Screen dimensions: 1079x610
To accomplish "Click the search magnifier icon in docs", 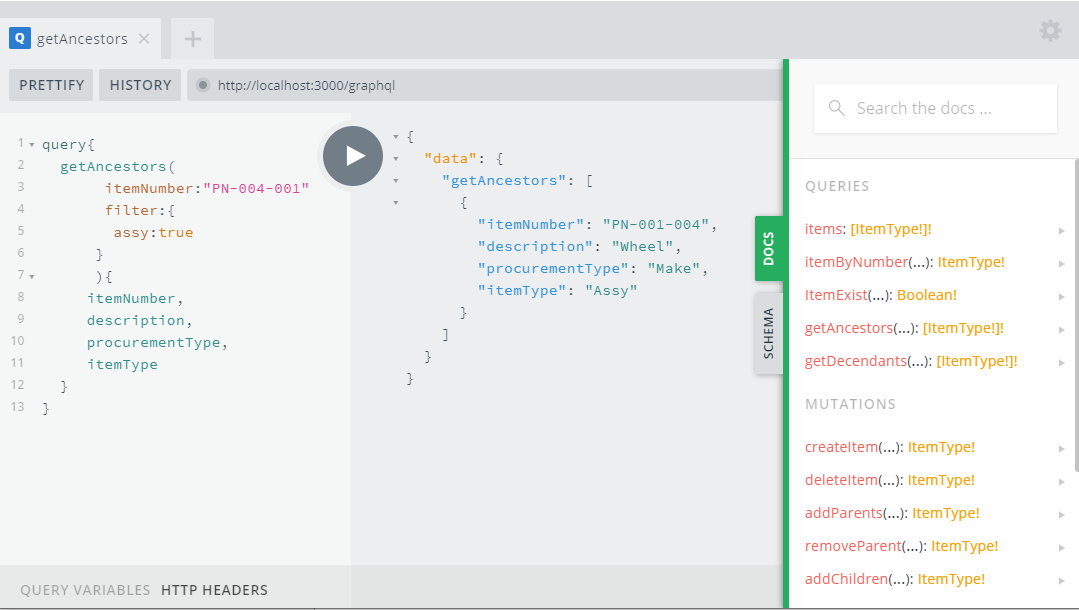I will [837, 108].
